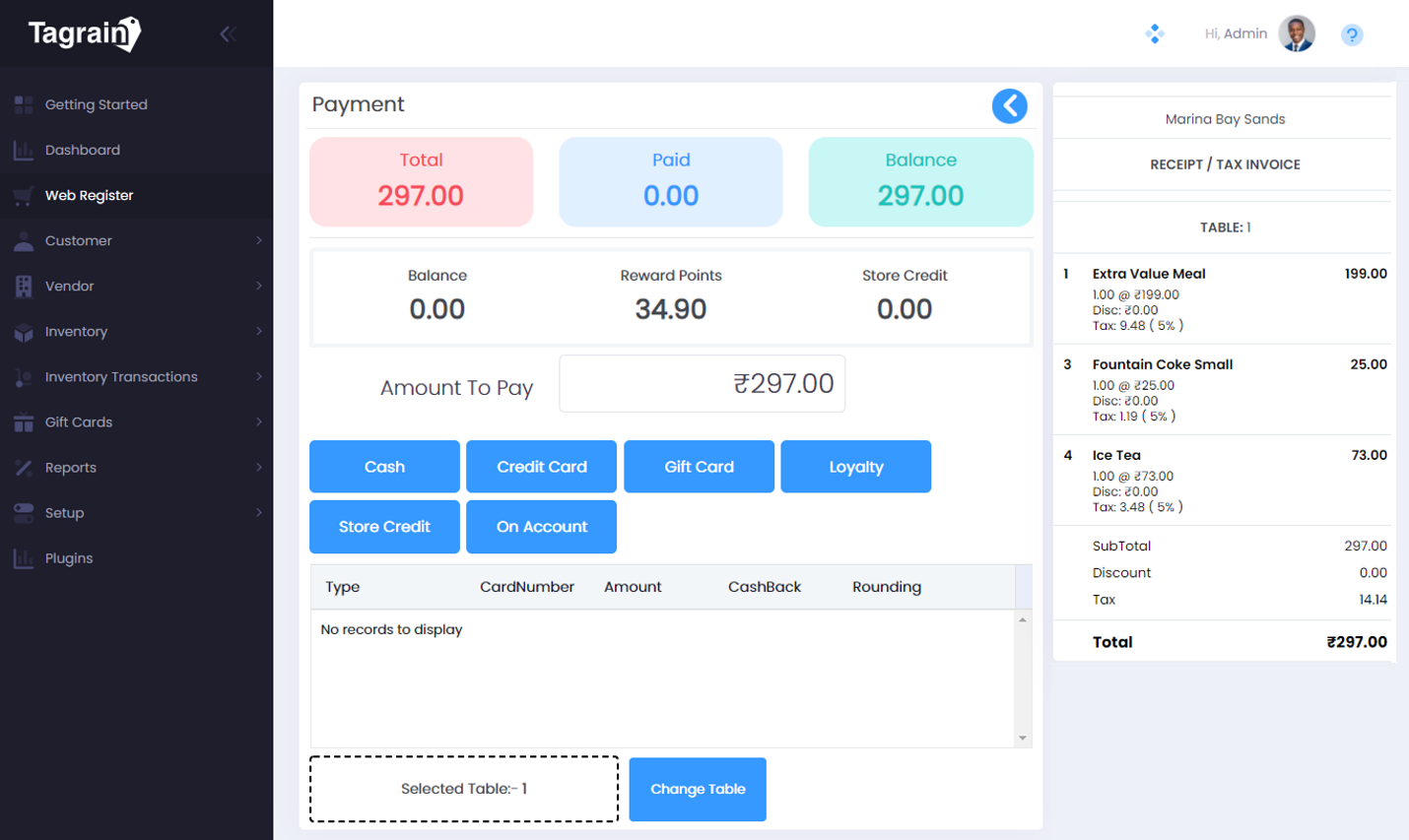Click the Reports icon in sidebar

pyautogui.click(x=22, y=467)
